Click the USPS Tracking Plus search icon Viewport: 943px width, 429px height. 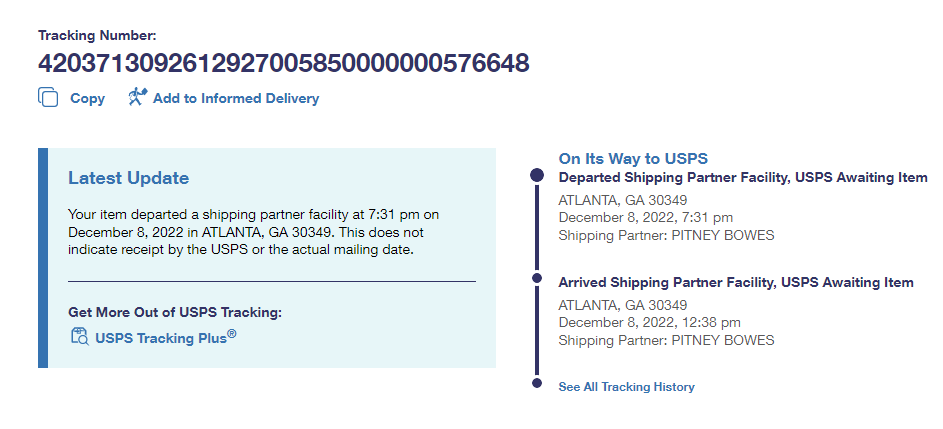coord(79,337)
